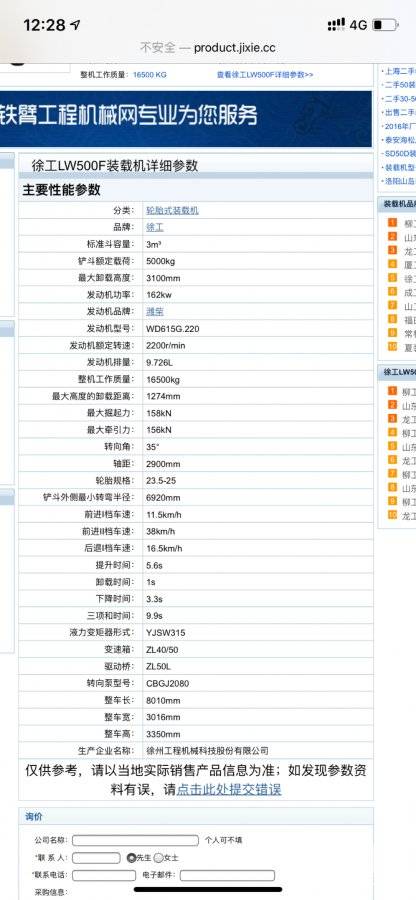Click the 主要性能参数 section header
The height and width of the screenshot is (900, 416).
click(62, 190)
